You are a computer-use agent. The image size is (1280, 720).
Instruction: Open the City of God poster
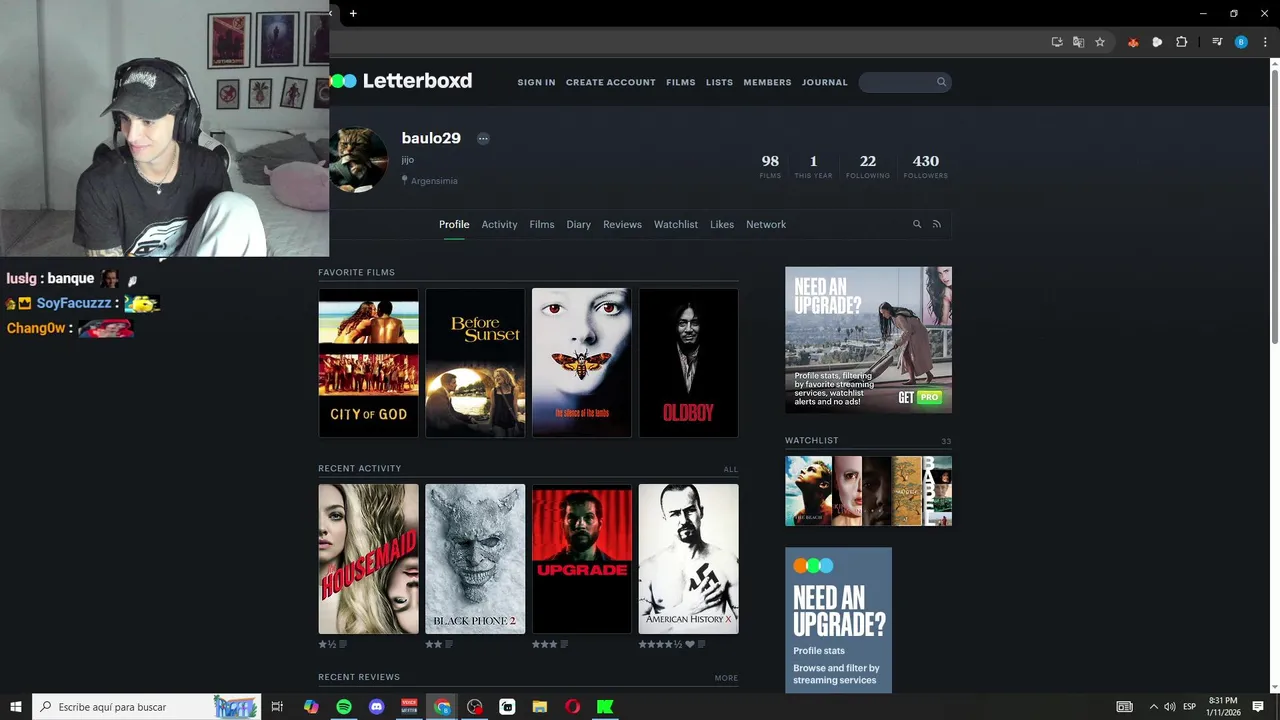tap(368, 363)
